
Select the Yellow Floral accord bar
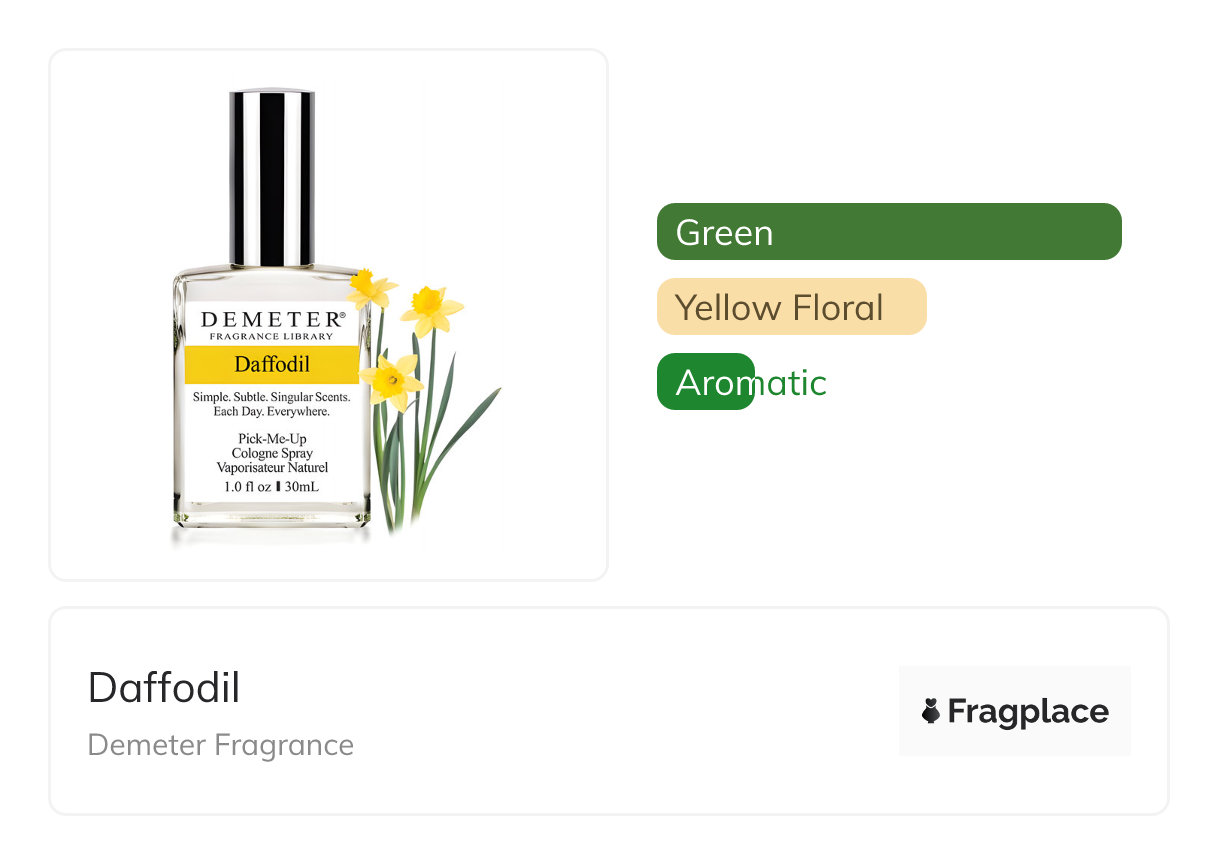tap(792, 306)
